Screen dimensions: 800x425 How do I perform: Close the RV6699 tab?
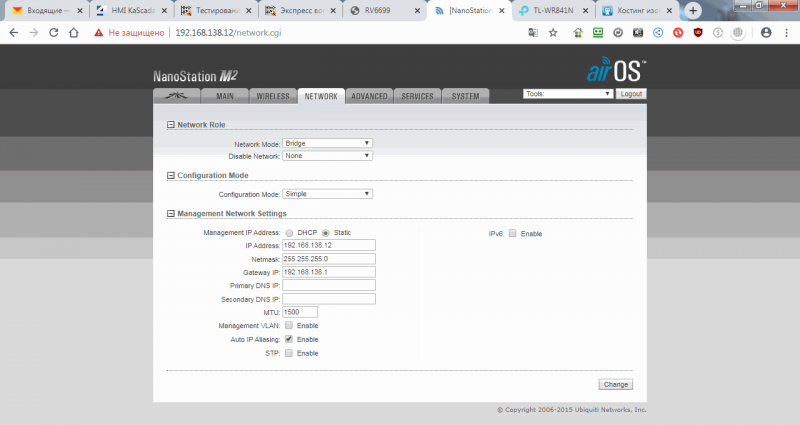click(417, 10)
